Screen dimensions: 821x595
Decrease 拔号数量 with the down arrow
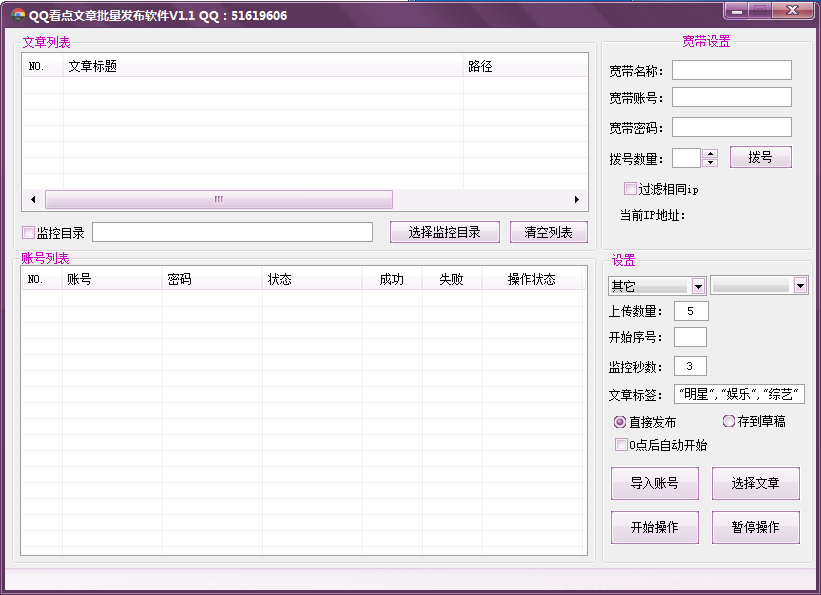click(711, 162)
